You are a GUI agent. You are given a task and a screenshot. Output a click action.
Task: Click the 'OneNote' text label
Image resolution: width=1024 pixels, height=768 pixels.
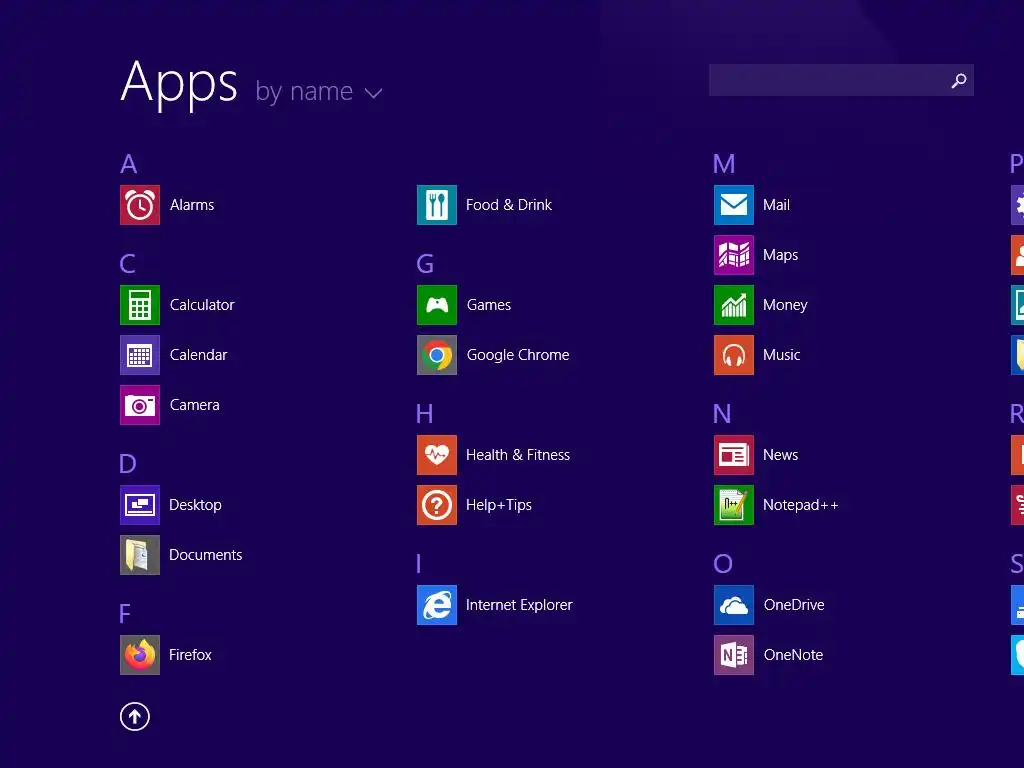coord(793,655)
